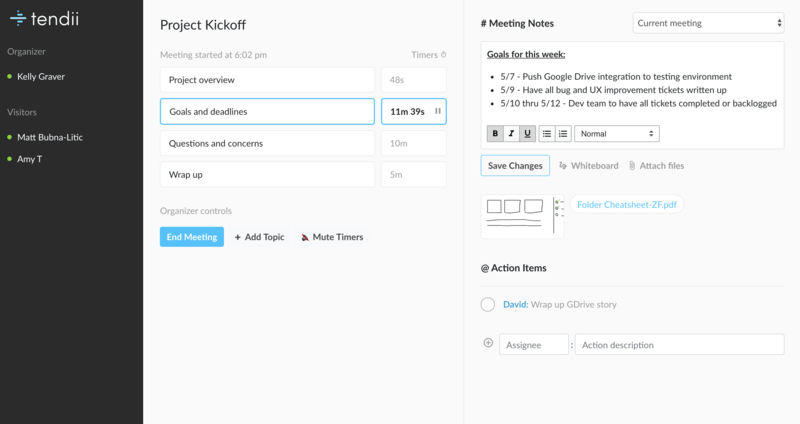Select the Questions and concerns topic
Viewport: 800px width, 424px height.
[x=267, y=143]
